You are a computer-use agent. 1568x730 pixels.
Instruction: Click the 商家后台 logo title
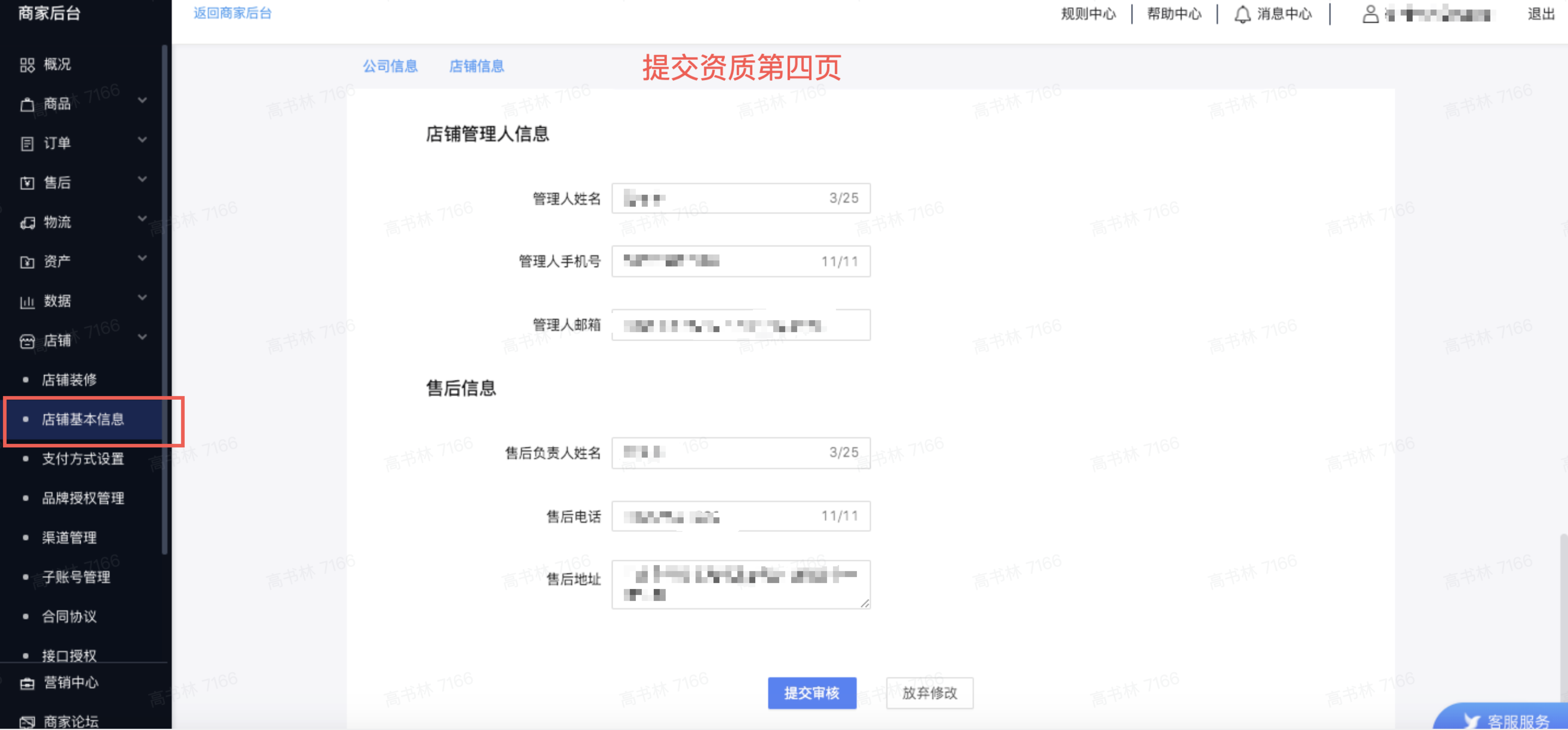[x=49, y=13]
